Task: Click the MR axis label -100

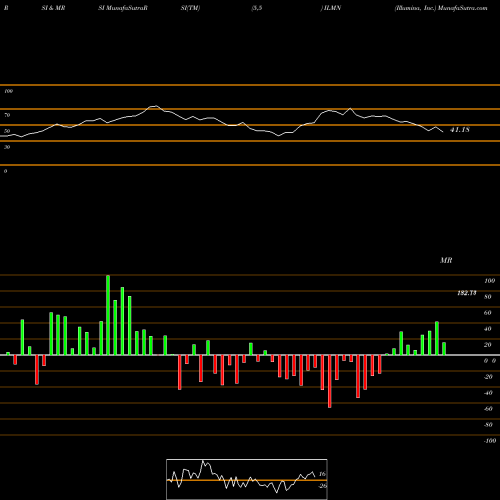Action: tap(489, 441)
